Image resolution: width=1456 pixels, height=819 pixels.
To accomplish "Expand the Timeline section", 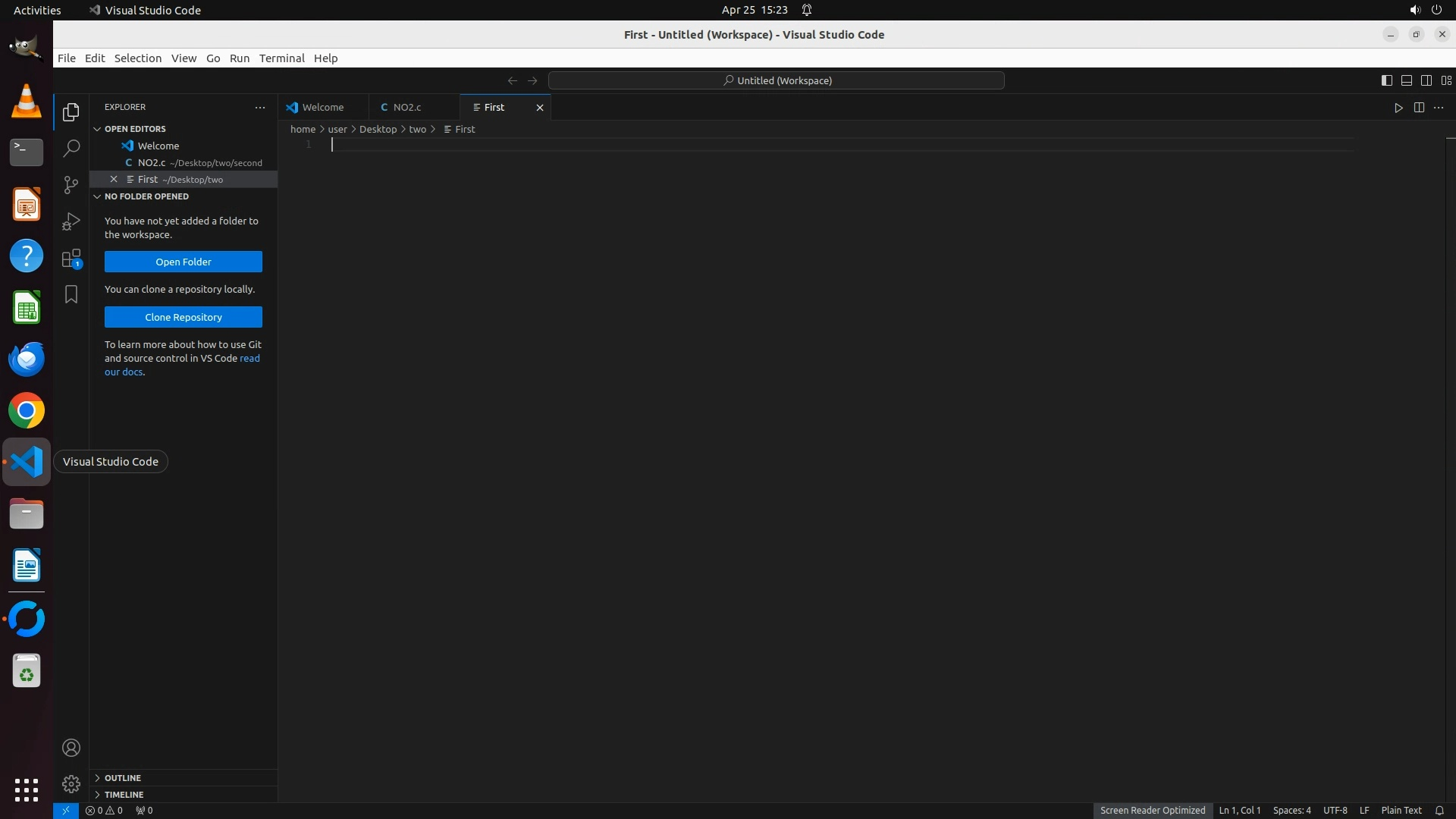I will (x=124, y=795).
